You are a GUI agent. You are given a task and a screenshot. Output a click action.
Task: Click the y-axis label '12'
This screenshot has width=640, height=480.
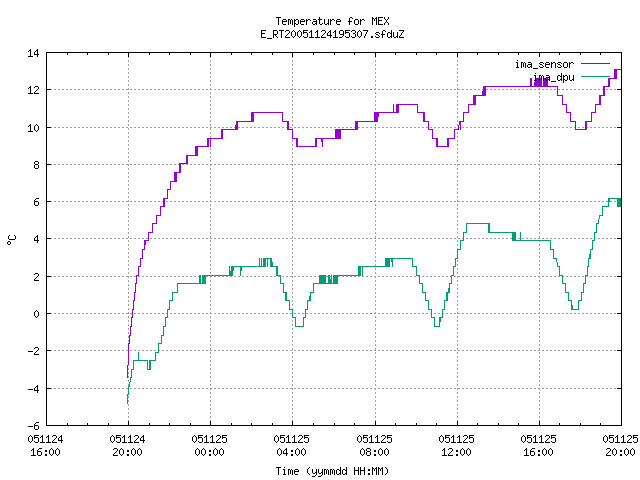[33, 90]
